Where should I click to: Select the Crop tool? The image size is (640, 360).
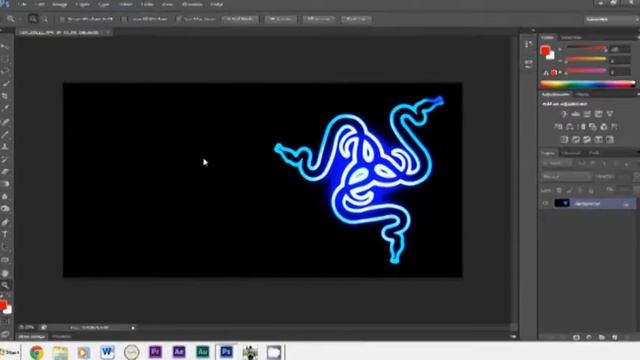(x=5, y=96)
